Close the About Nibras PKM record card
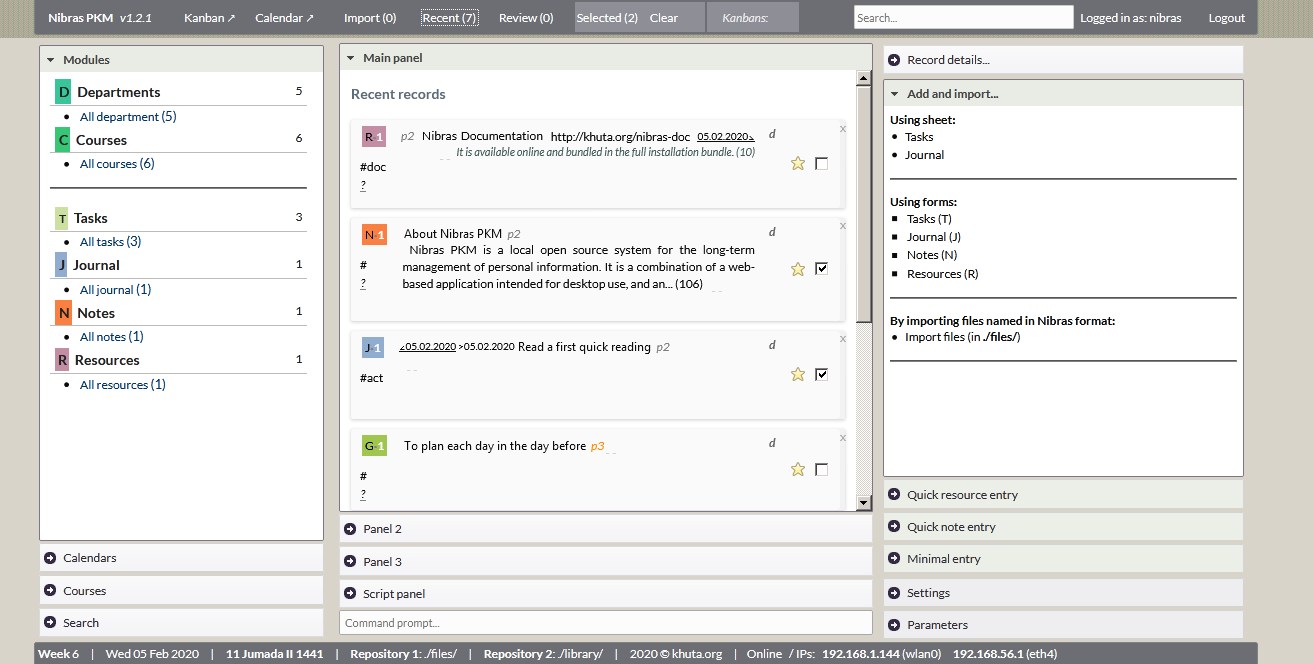 pyautogui.click(x=842, y=226)
